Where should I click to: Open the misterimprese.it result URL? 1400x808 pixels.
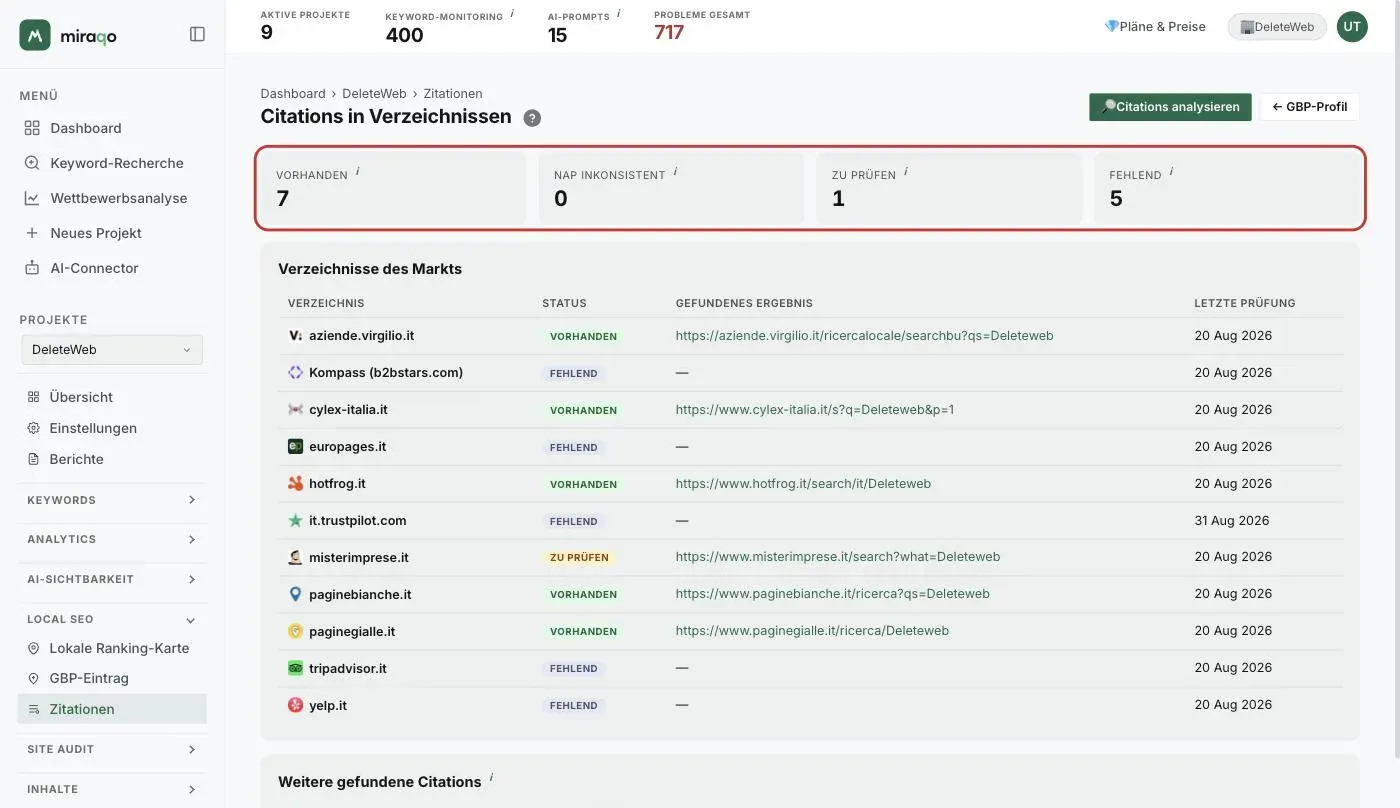coord(838,557)
